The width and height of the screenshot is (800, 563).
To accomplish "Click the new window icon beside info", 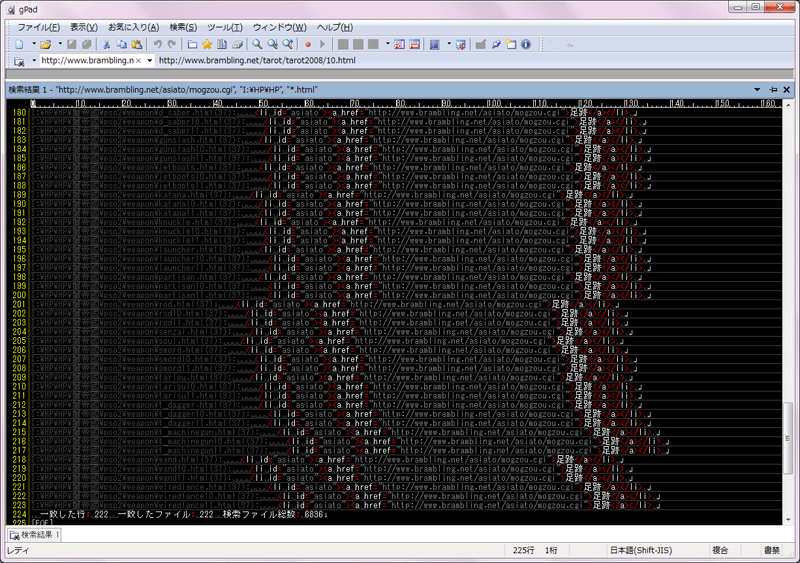I will click(x=511, y=44).
